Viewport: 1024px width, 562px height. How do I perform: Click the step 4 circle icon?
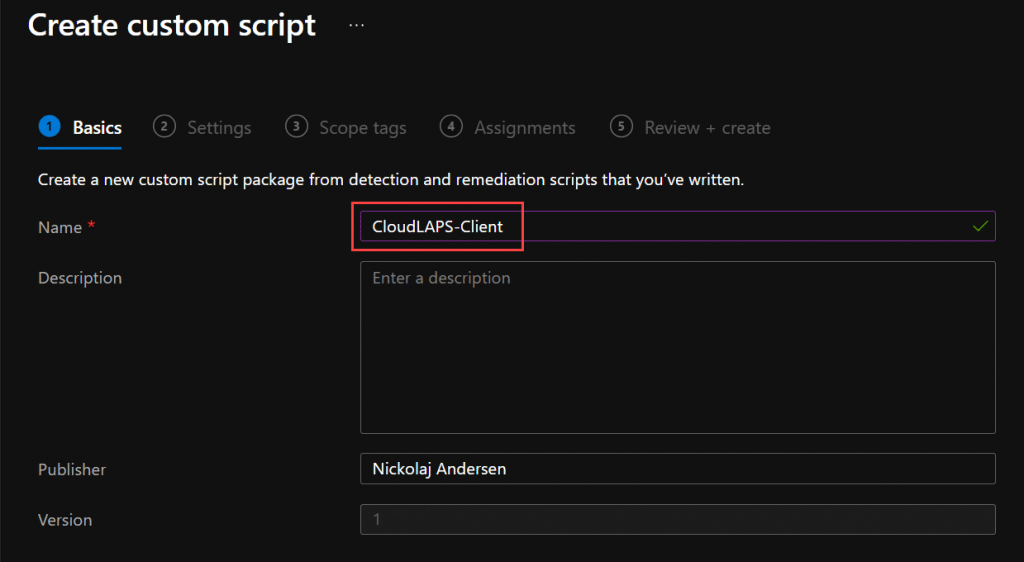451,126
